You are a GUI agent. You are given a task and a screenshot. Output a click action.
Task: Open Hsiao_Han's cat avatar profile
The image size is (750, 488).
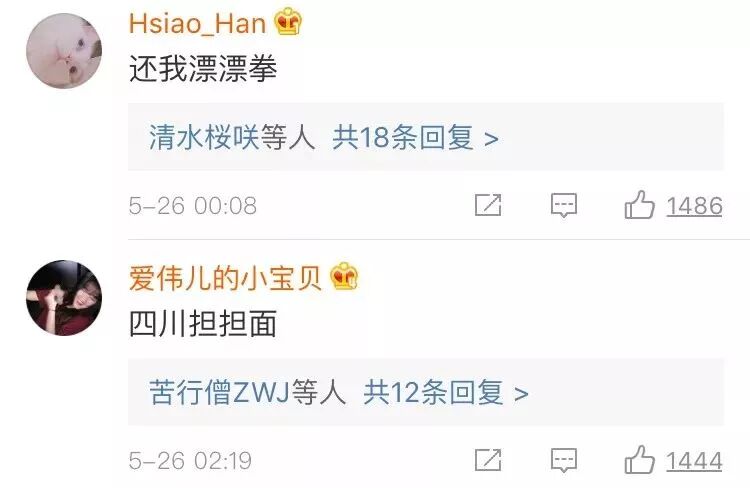64,51
